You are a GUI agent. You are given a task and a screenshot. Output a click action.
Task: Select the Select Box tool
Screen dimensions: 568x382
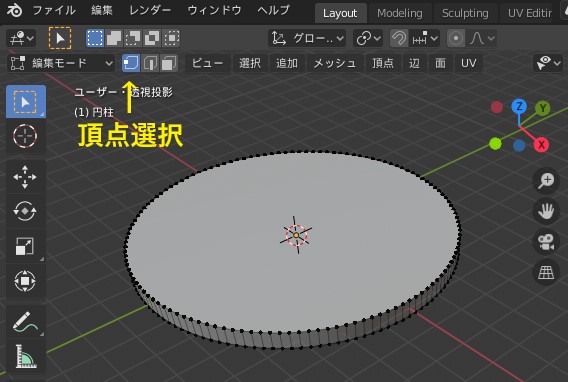click(x=26, y=102)
